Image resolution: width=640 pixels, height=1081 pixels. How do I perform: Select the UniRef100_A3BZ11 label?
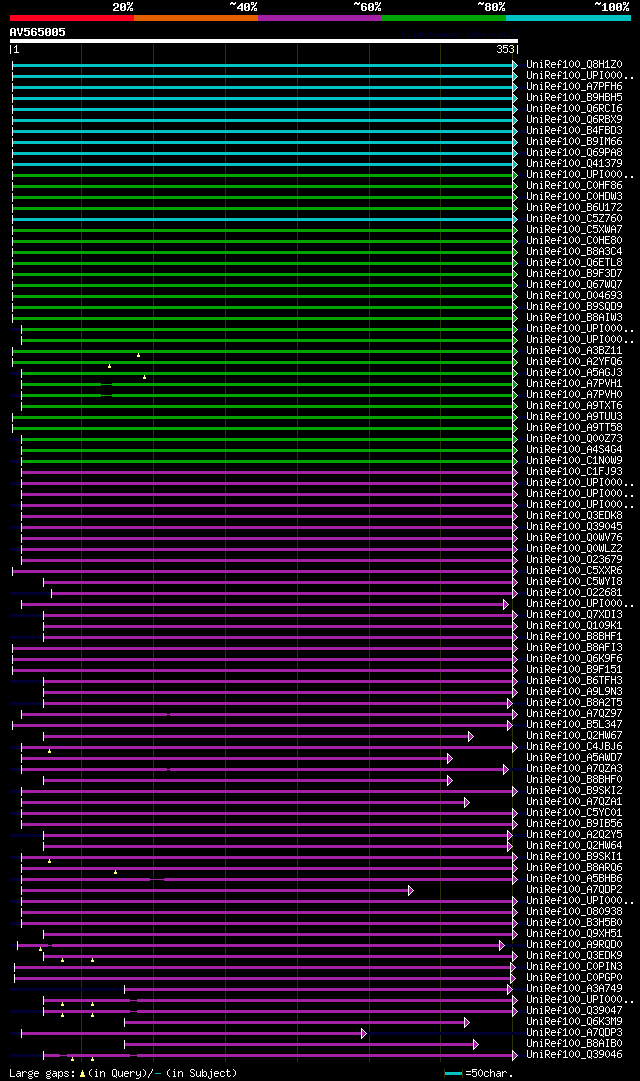pyautogui.click(x=574, y=352)
